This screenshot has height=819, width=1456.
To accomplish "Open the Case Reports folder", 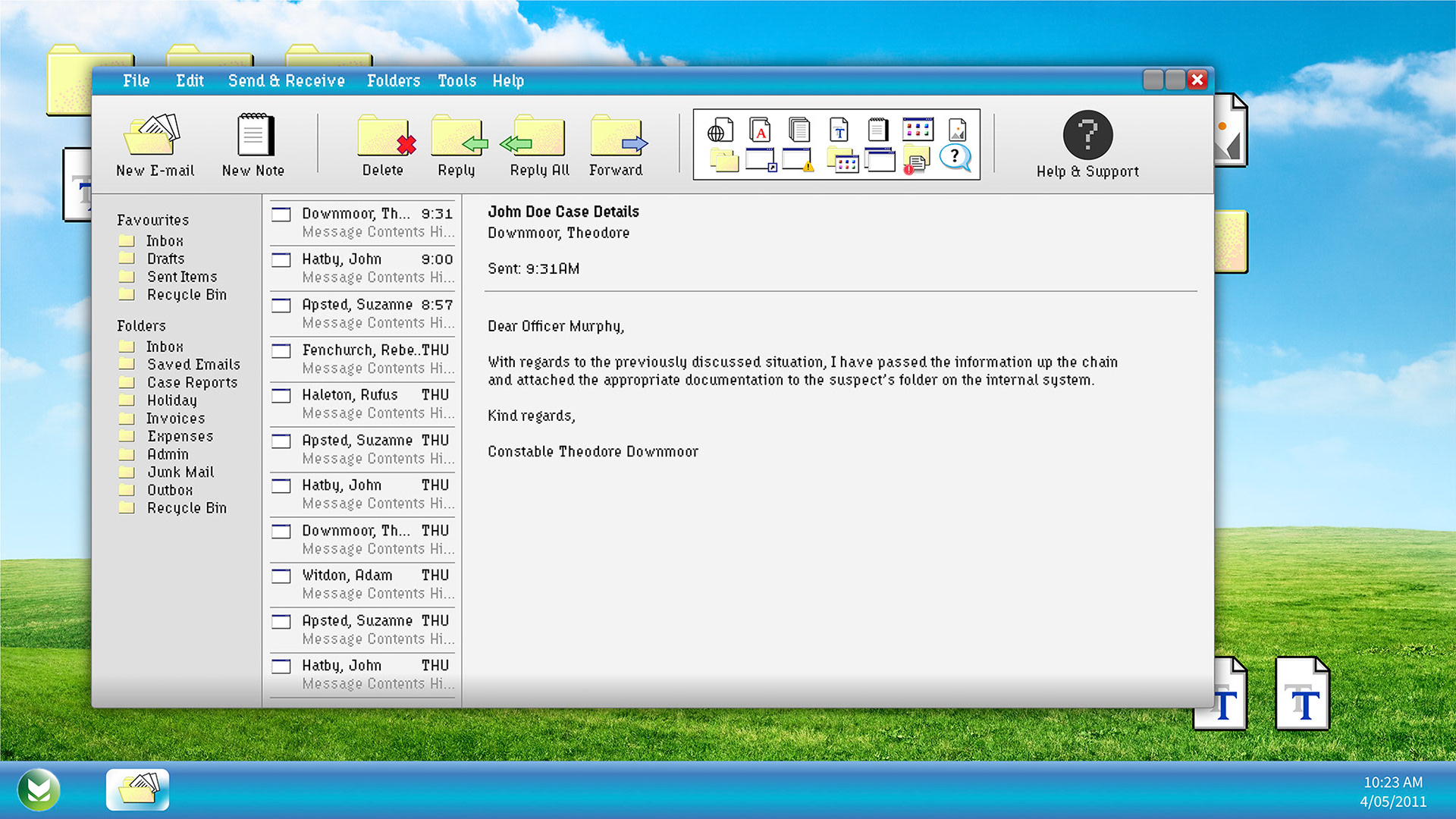I will tap(192, 383).
